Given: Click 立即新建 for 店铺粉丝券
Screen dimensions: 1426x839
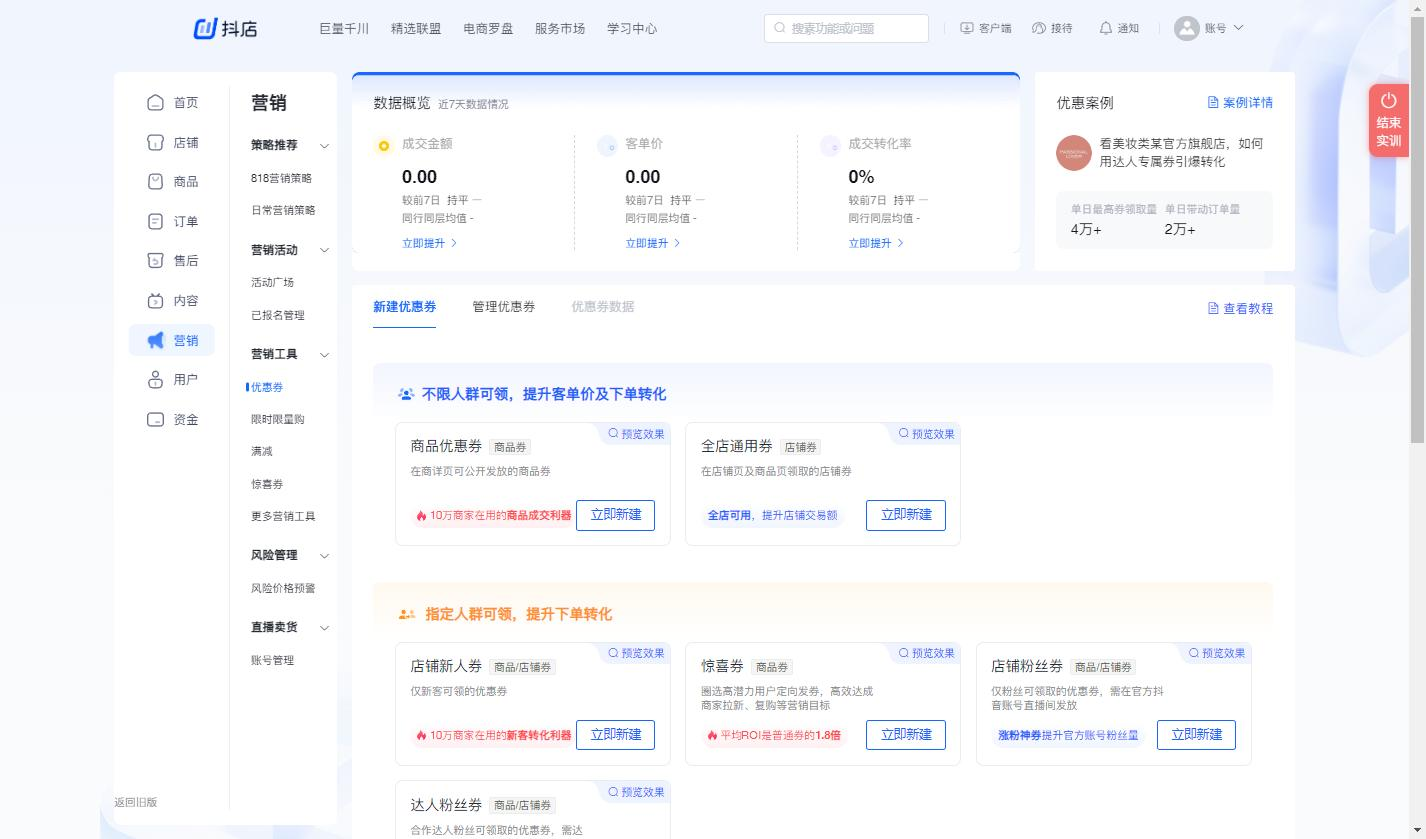Looking at the screenshot, I should (1196, 735).
